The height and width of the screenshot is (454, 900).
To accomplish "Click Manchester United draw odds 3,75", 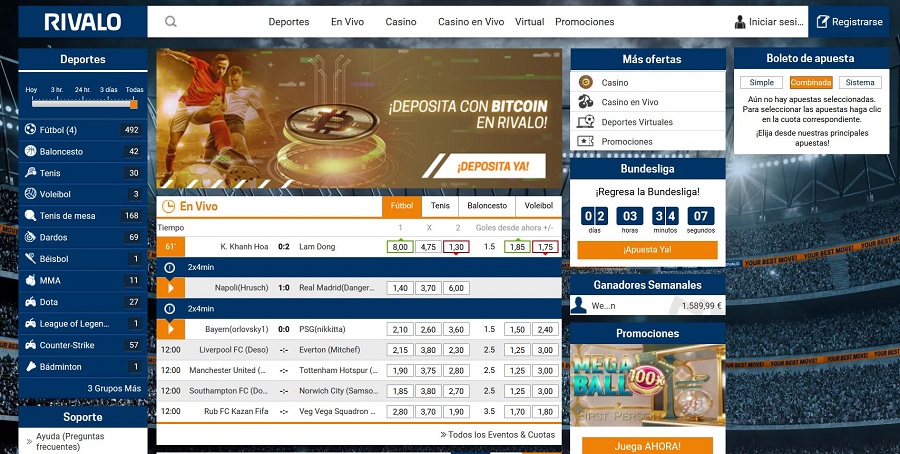I will click(428, 370).
